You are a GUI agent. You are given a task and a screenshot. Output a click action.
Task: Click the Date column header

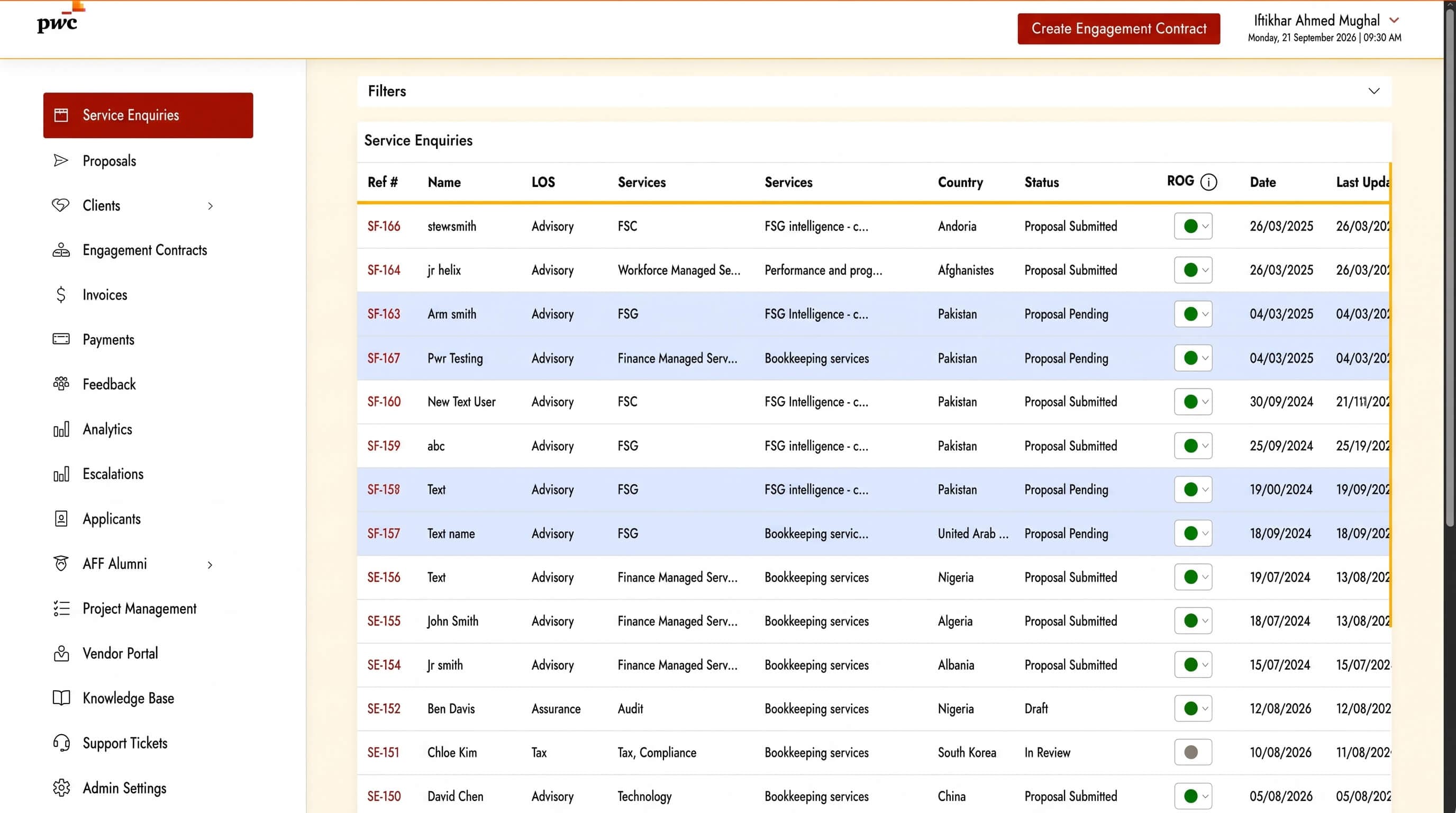(x=1263, y=182)
